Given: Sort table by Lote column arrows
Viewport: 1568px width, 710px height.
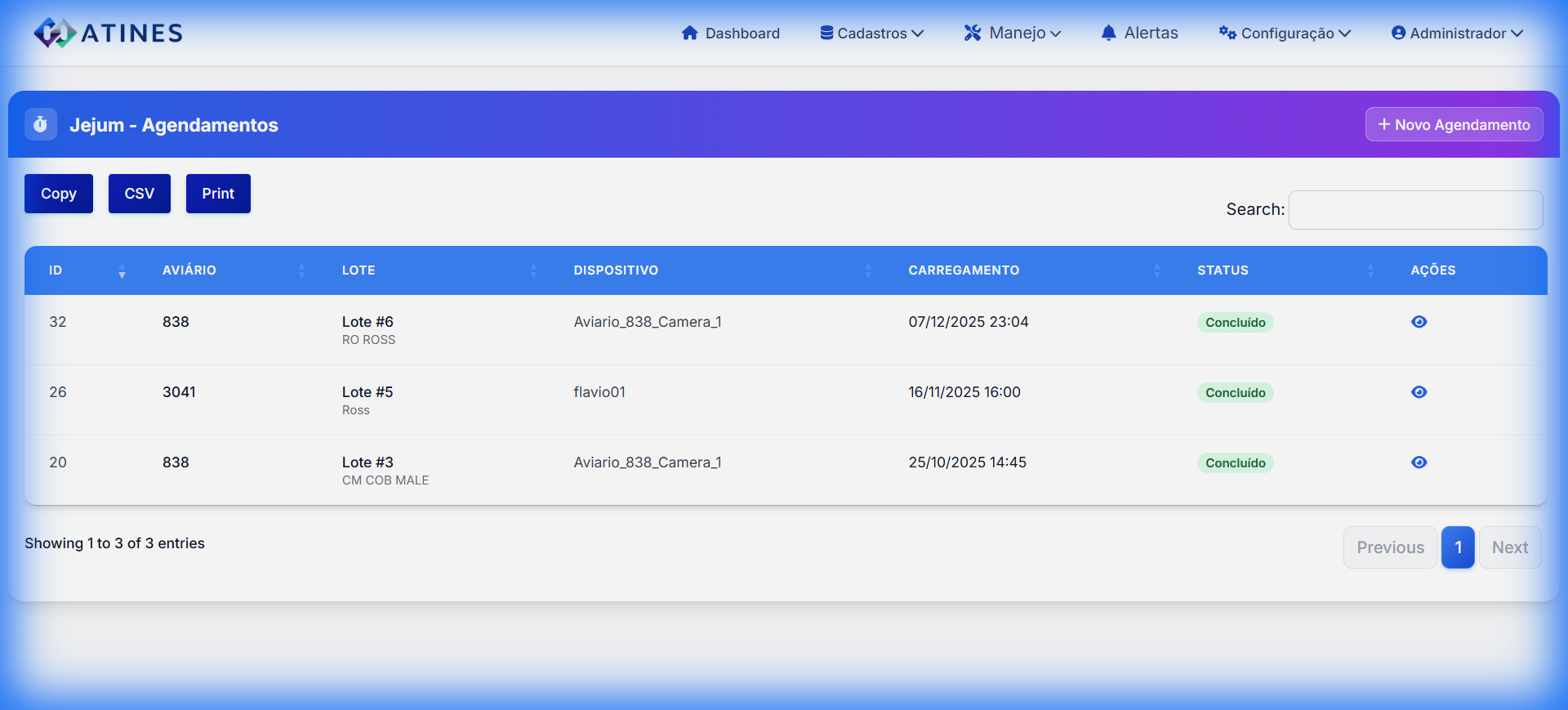Looking at the screenshot, I should point(533,270).
